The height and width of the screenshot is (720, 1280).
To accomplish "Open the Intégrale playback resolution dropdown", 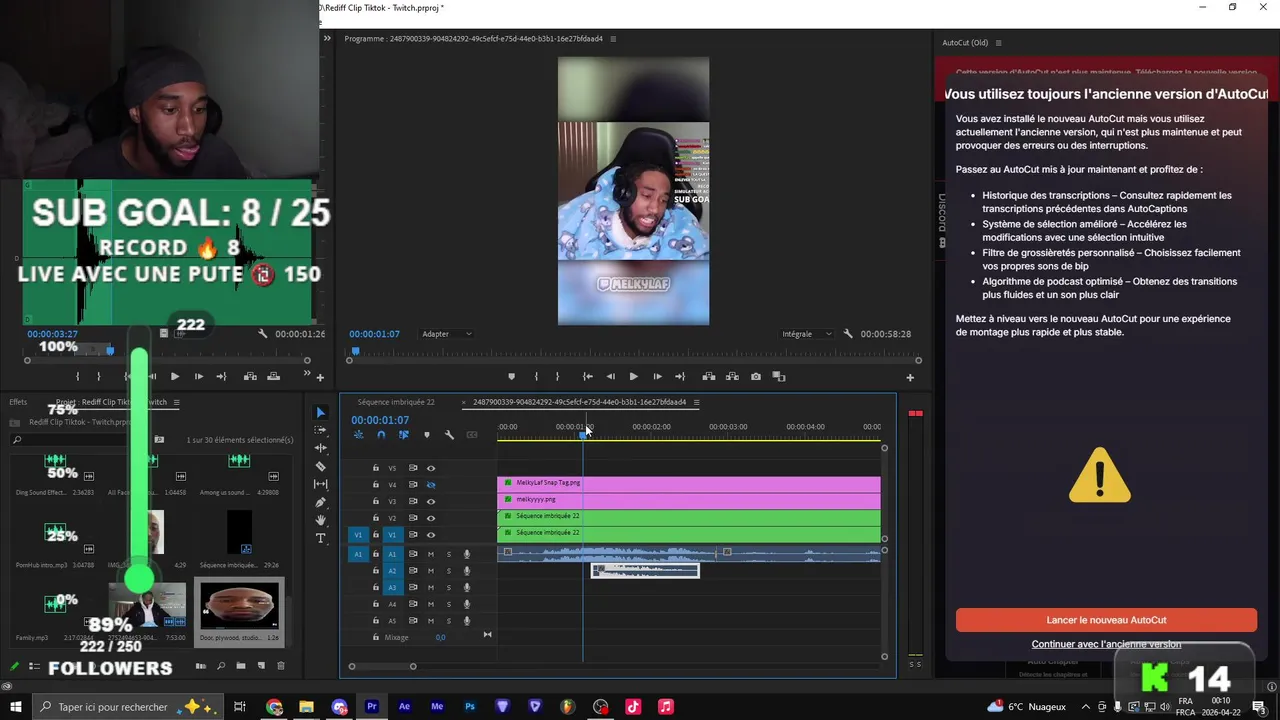I will click(x=806, y=334).
